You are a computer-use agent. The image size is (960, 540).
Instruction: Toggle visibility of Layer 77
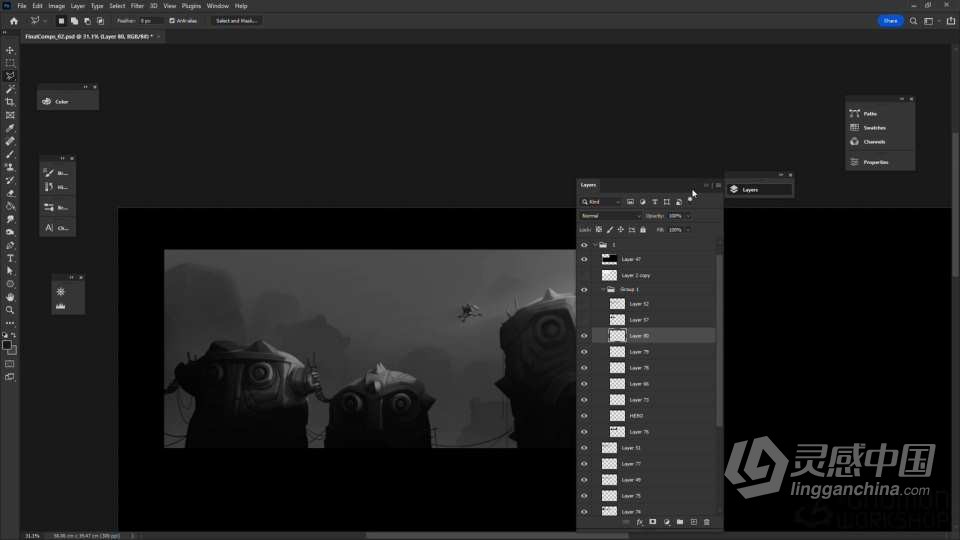point(584,463)
